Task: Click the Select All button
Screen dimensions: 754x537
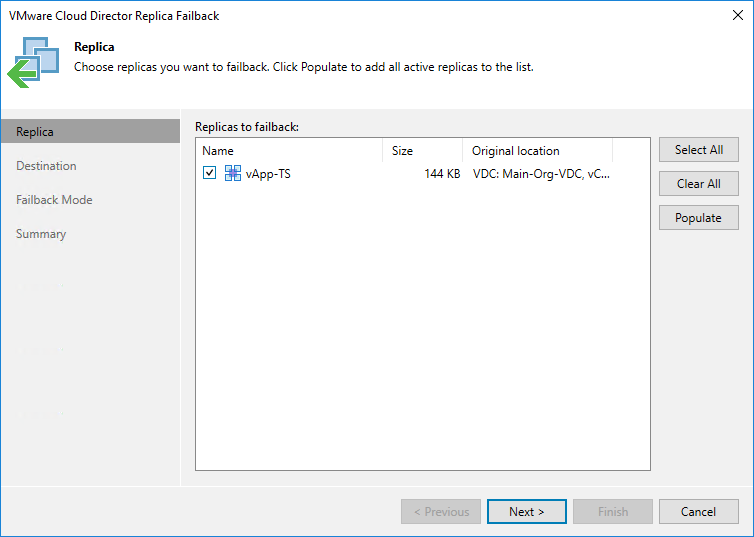Action: click(x=699, y=150)
